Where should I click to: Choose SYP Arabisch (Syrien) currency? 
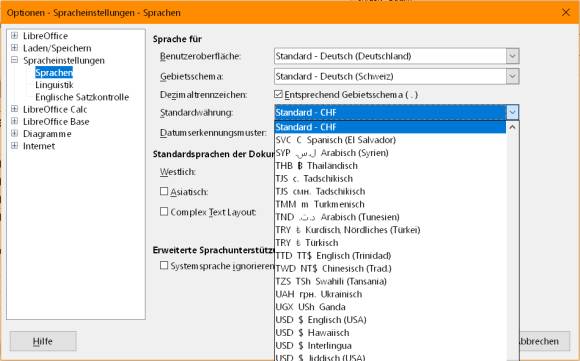click(x=390, y=153)
